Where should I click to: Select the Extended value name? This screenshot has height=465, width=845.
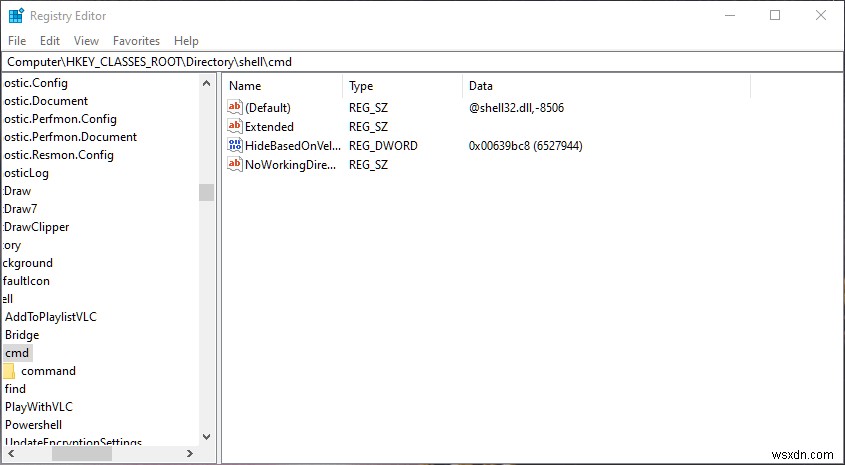tap(269, 127)
